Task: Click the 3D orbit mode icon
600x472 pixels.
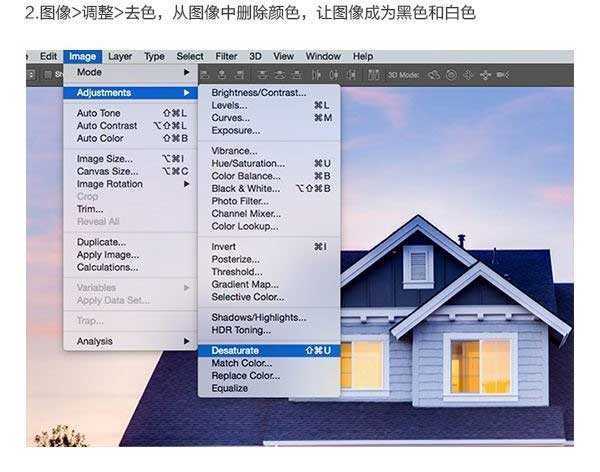Action: pyautogui.click(x=436, y=75)
